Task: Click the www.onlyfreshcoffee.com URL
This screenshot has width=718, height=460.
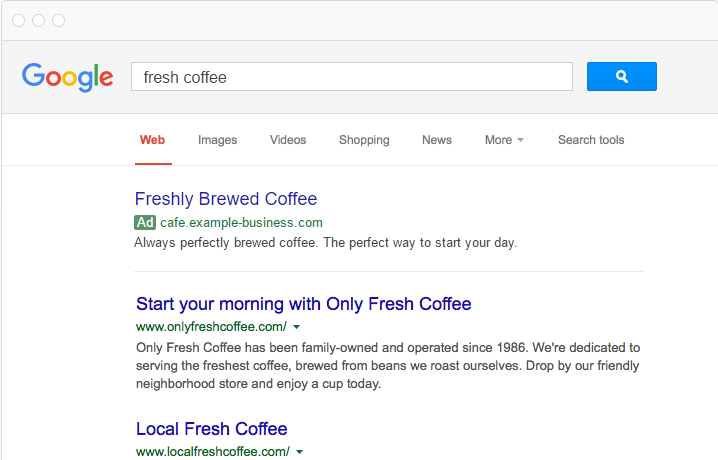Action: (x=211, y=327)
